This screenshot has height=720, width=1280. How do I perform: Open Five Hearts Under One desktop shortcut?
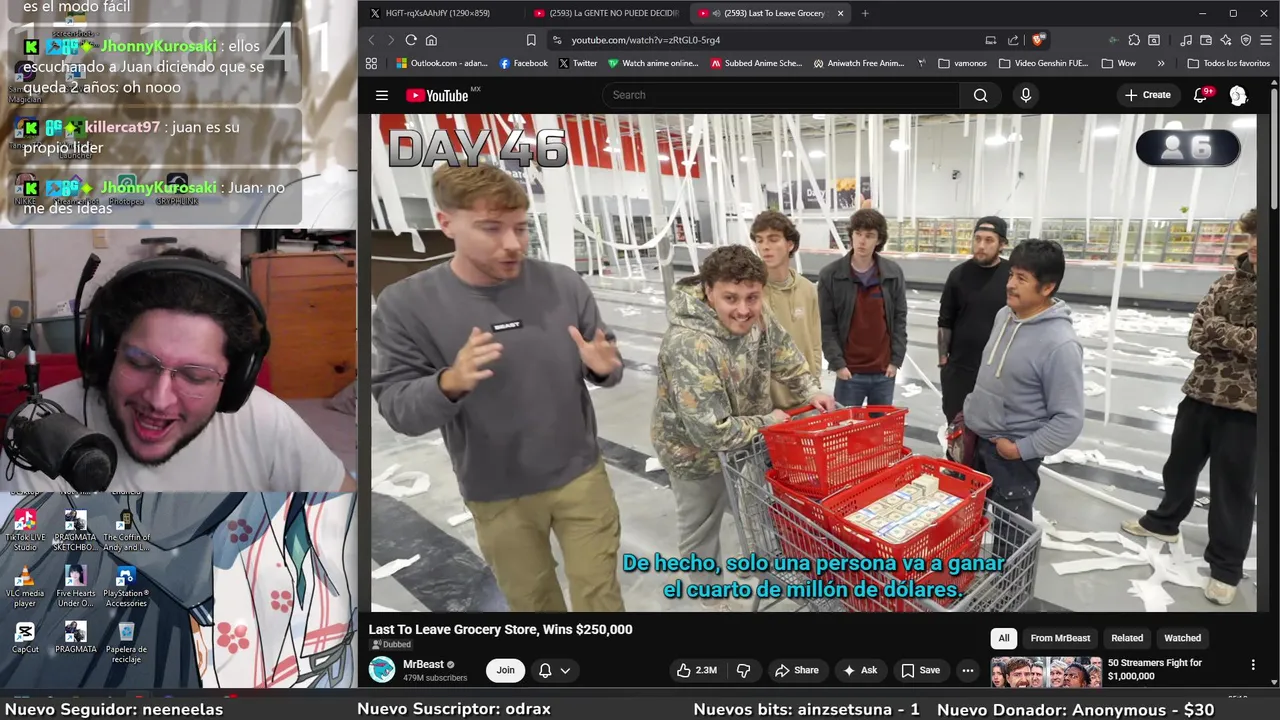(75, 586)
